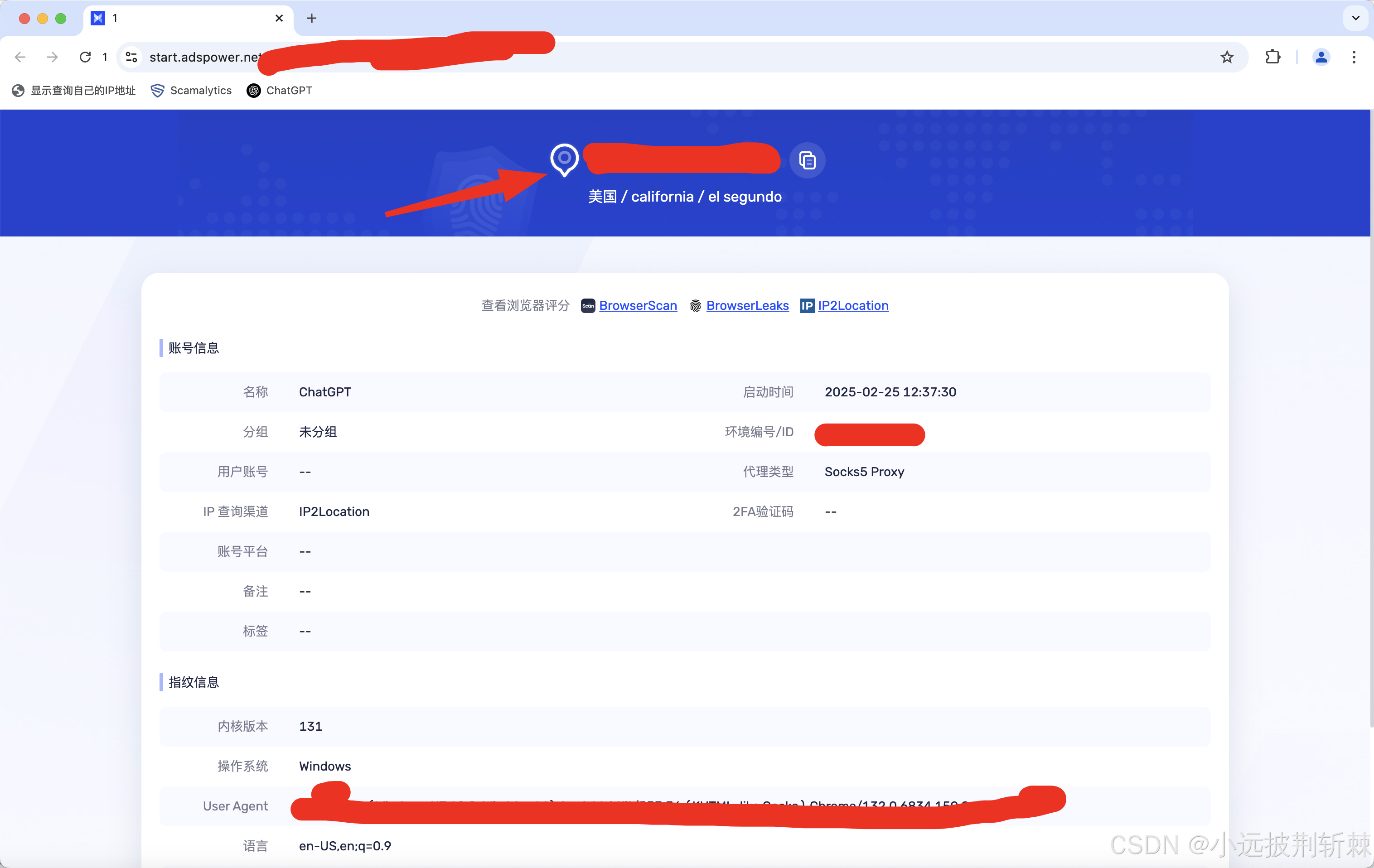Image resolution: width=1374 pixels, height=868 pixels.
Task: Navigate back with the back arrow
Action: (x=20, y=57)
